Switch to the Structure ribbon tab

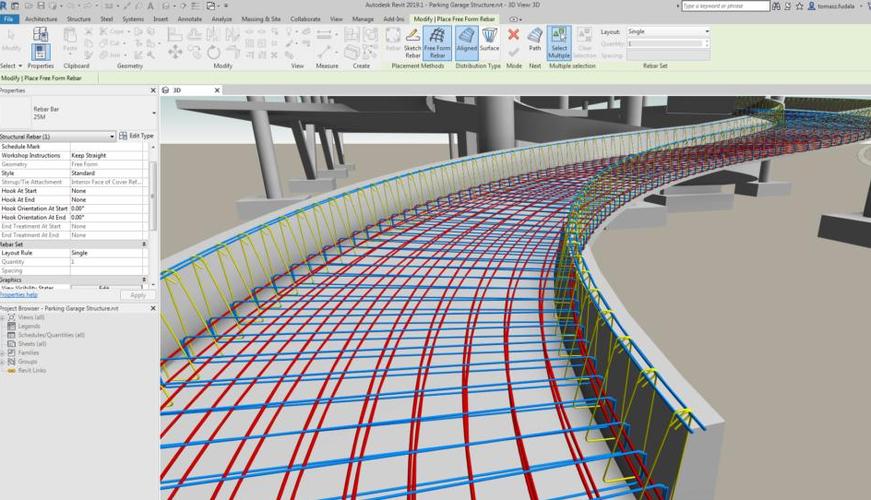[x=79, y=19]
